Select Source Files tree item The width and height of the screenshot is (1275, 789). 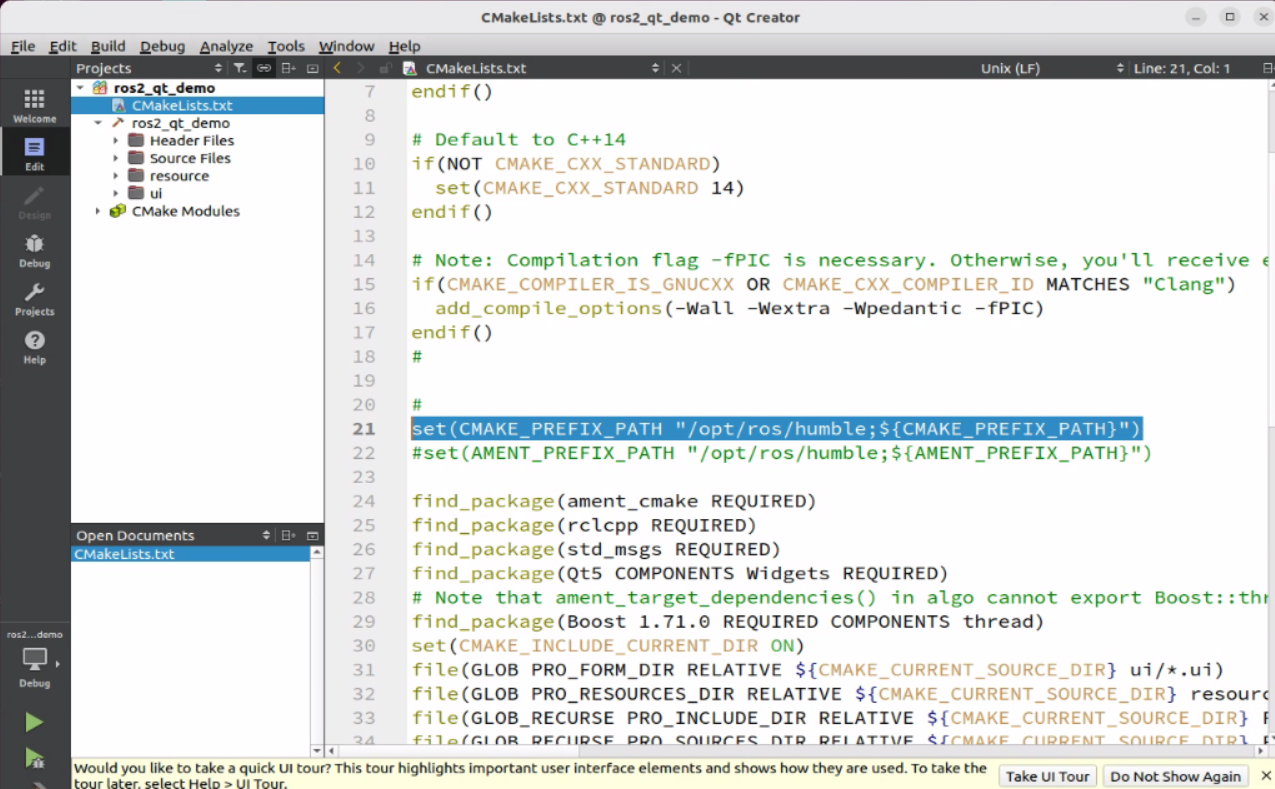coord(190,158)
